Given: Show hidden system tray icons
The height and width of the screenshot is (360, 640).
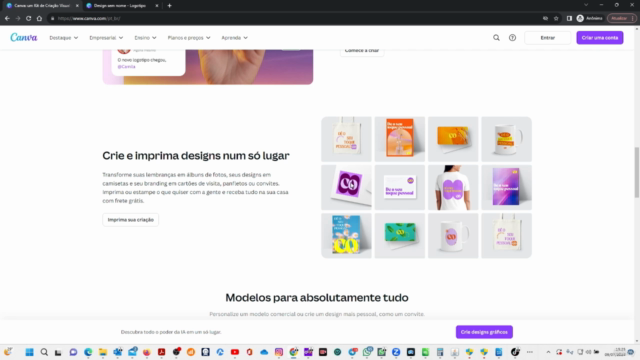Looking at the screenshot, I should 548,352.
